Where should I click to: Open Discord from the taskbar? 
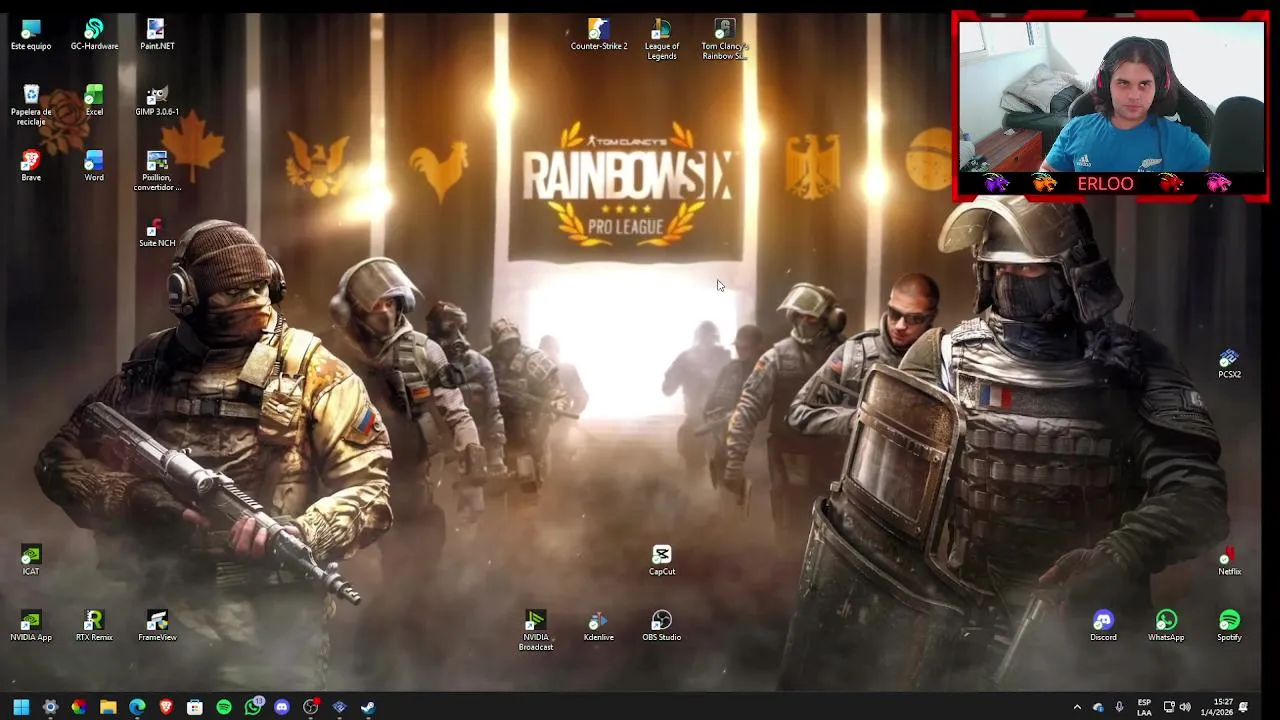[x=282, y=707]
